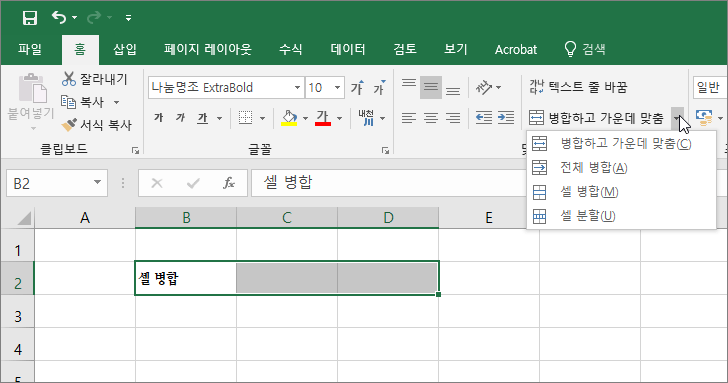Apply red font color
The width and height of the screenshot is (728, 383).
[x=323, y=118]
